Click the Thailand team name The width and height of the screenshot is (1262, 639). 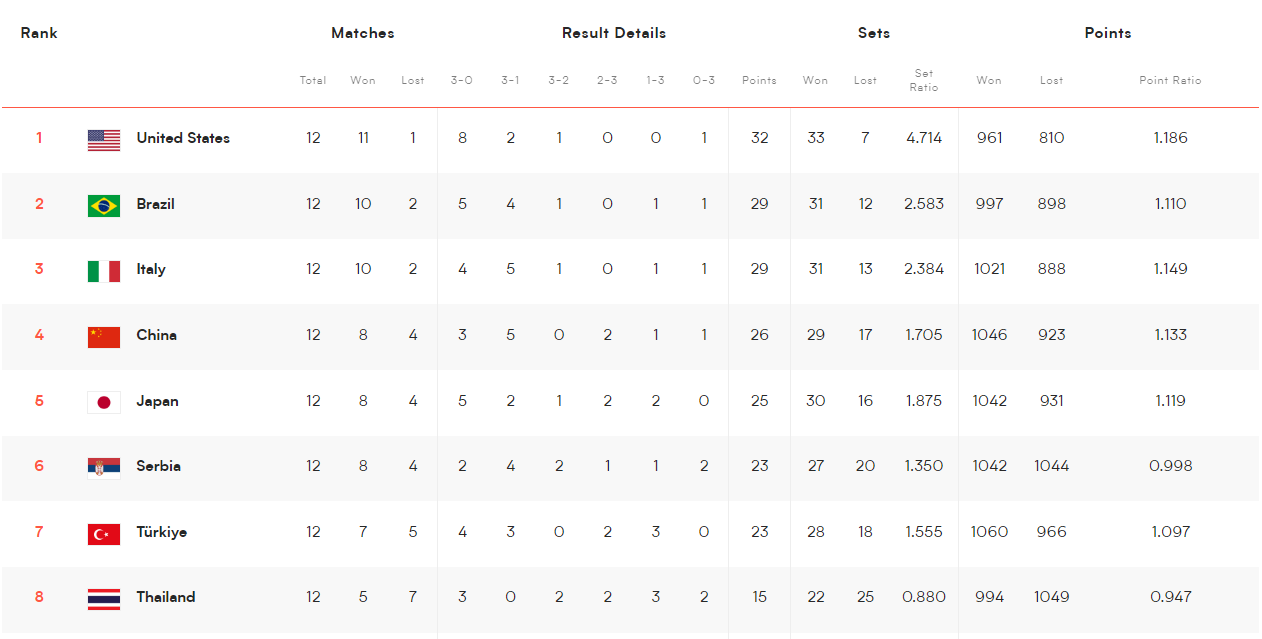click(x=166, y=597)
